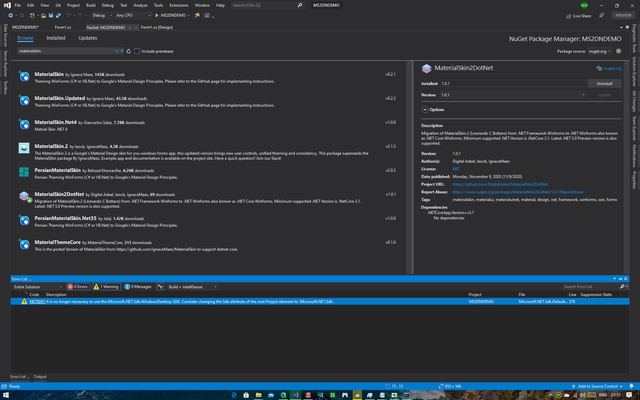Click the Undo toolbar icon
The height and width of the screenshot is (400, 640).
pos(68,16)
